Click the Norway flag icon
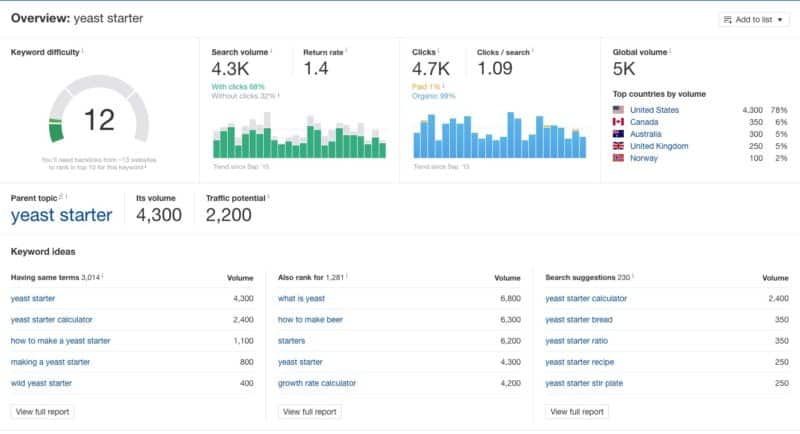Viewport: 800px width, 434px height. click(618, 158)
